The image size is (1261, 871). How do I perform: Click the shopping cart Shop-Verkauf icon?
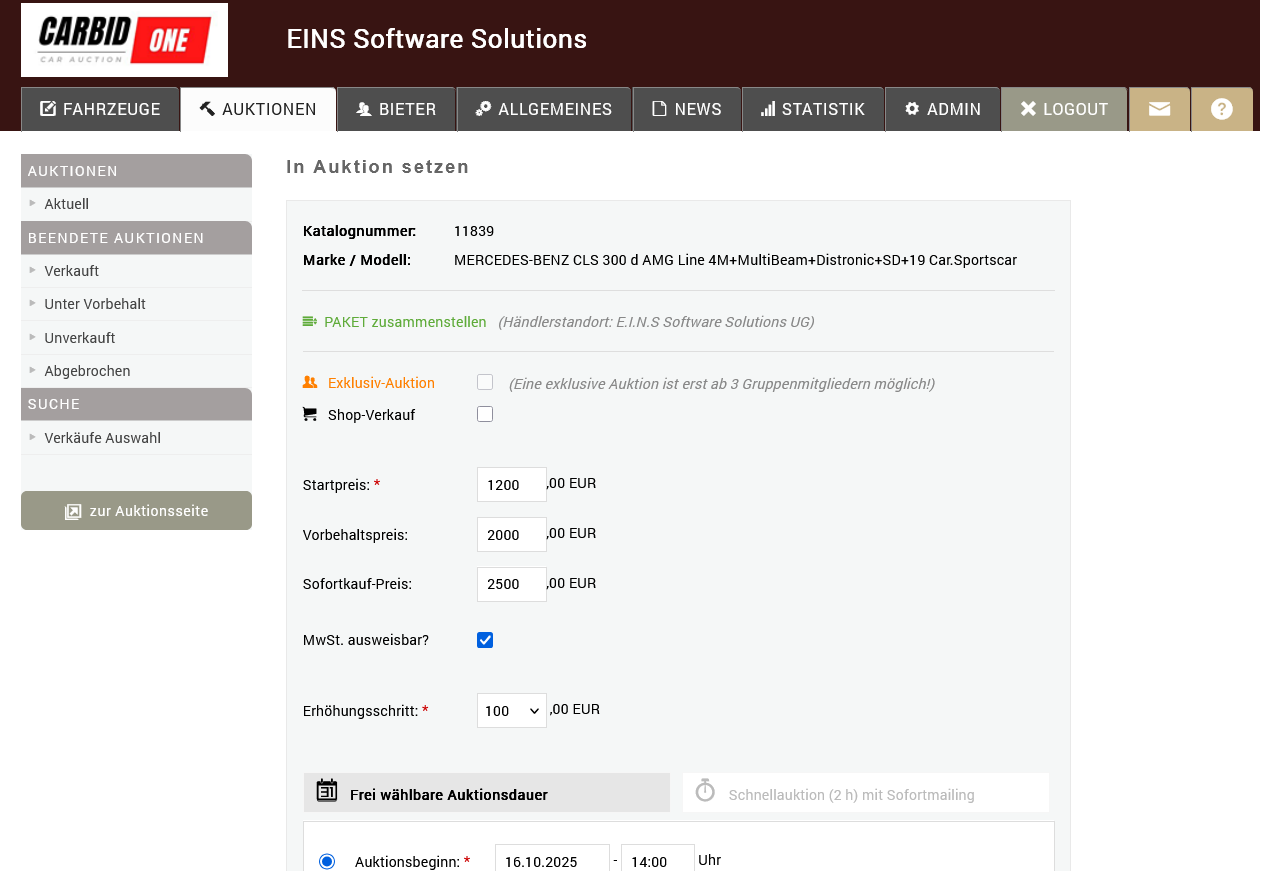pyautogui.click(x=310, y=414)
